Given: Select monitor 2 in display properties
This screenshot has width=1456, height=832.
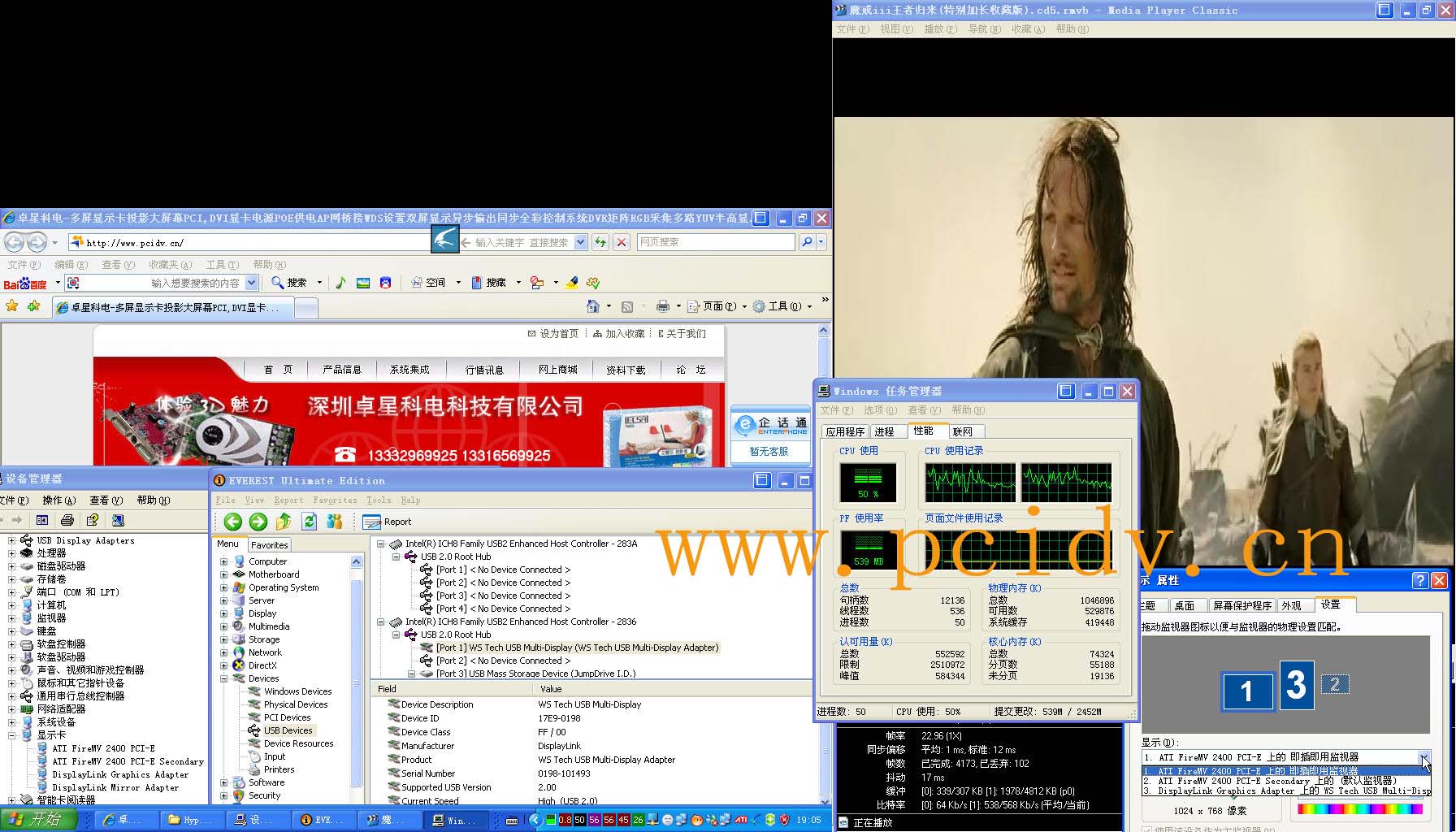Looking at the screenshot, I should [x=1334, y=684].
